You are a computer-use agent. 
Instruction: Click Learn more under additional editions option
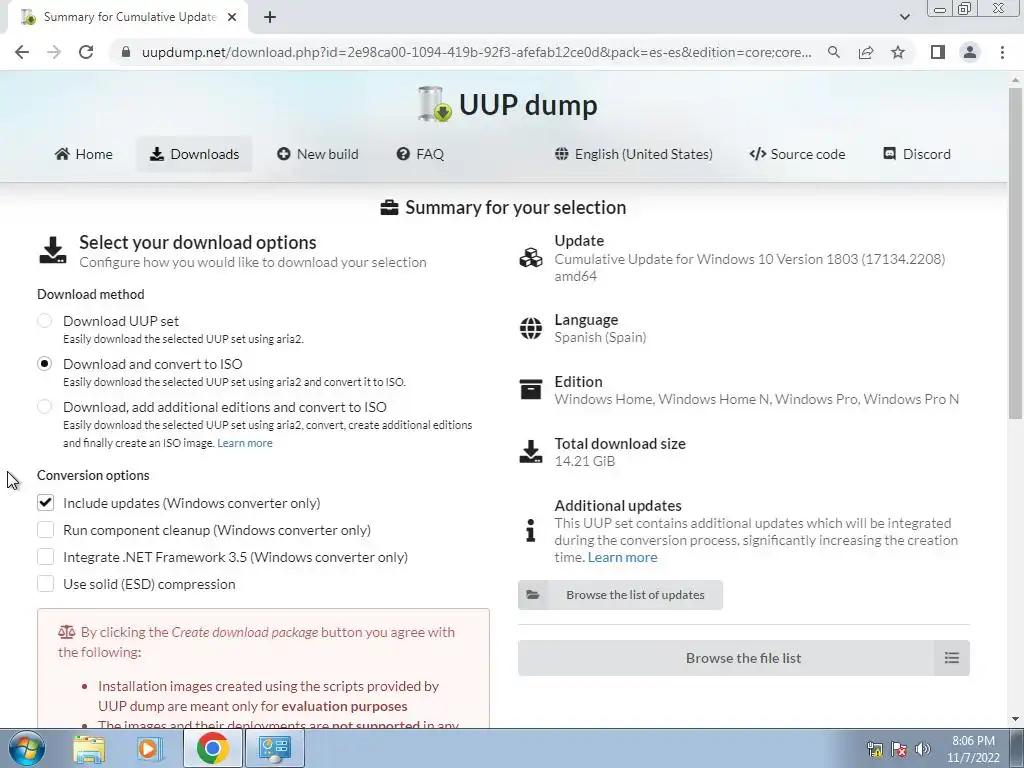pos(245,443)
